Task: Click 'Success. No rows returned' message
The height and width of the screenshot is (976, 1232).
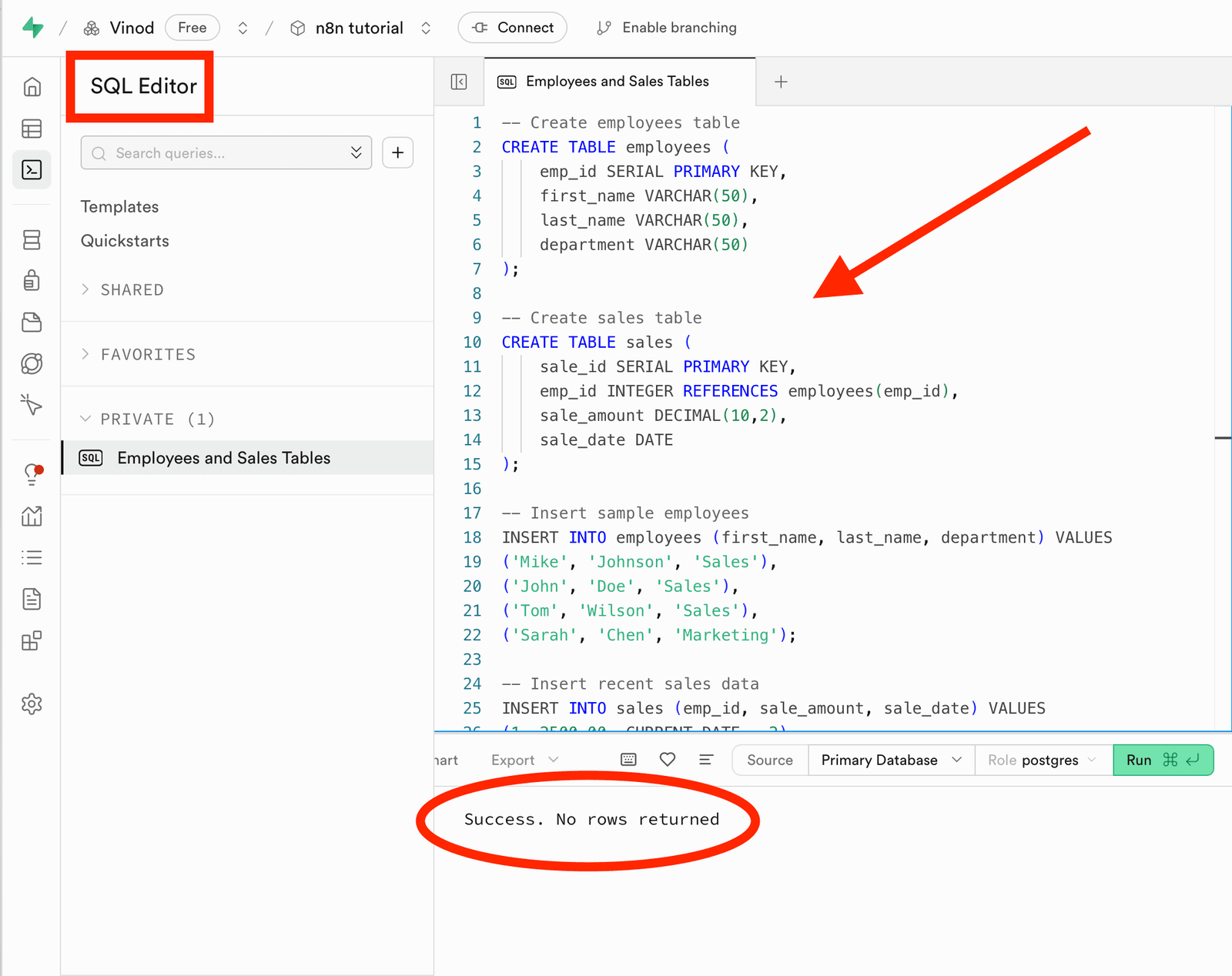Action: click(x=591, y=819)
